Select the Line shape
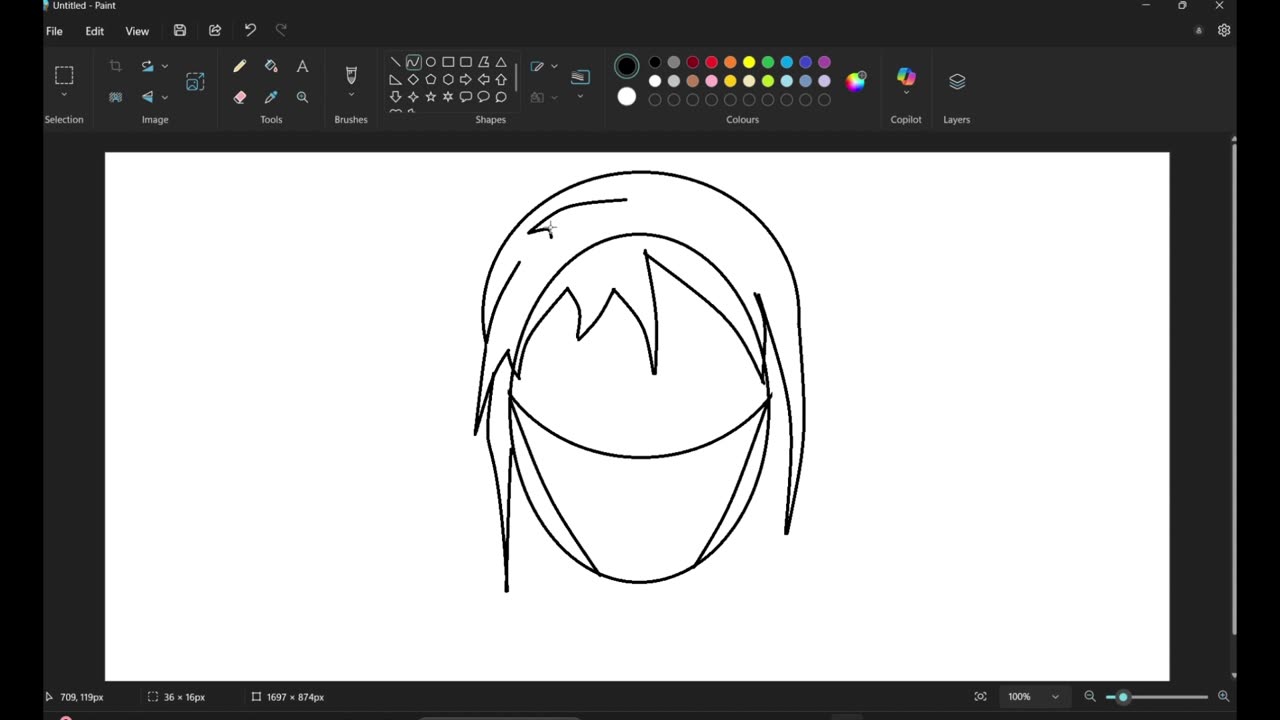 point(396,62)
